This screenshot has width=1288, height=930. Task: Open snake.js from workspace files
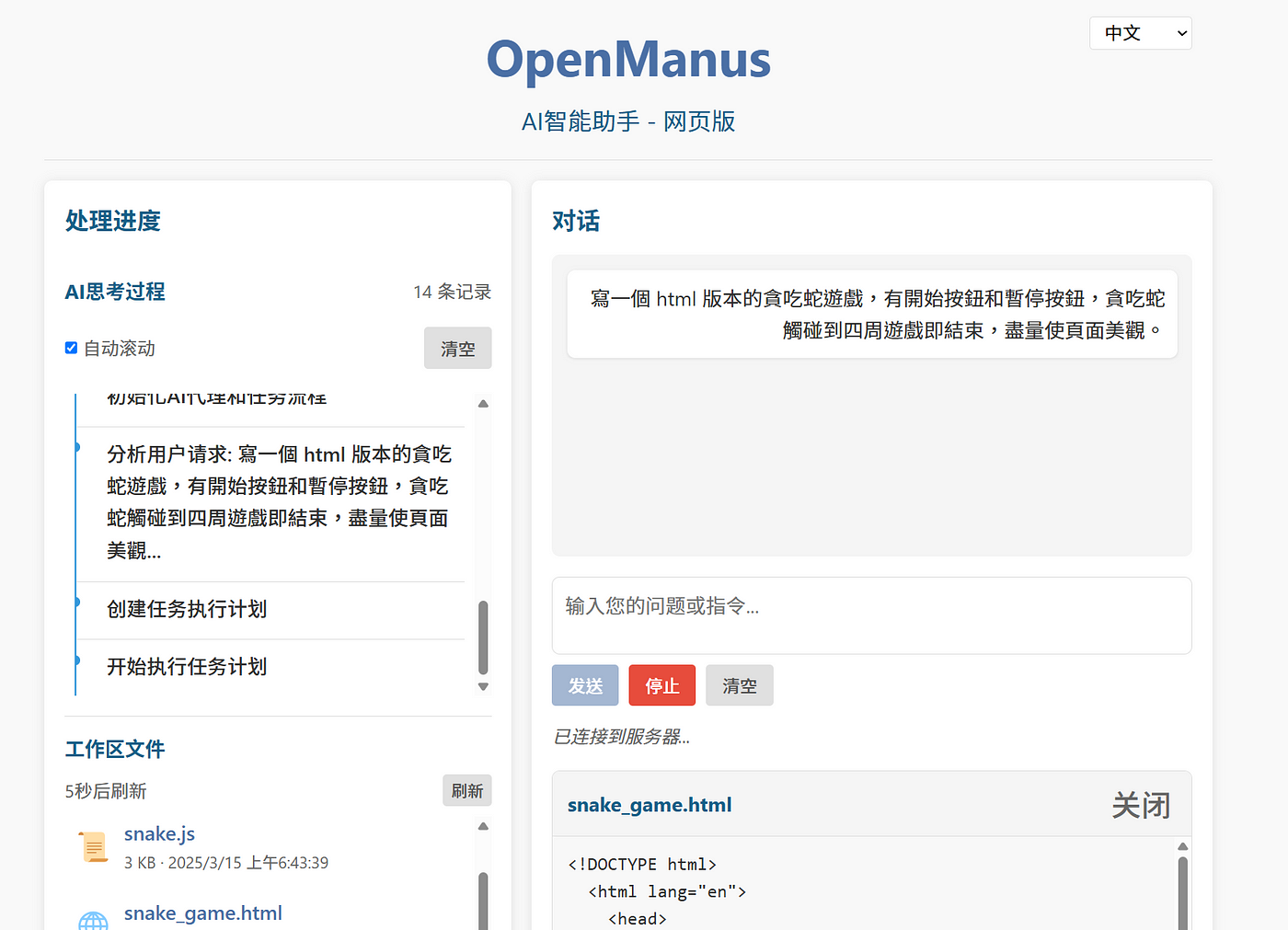click(159, 834)
